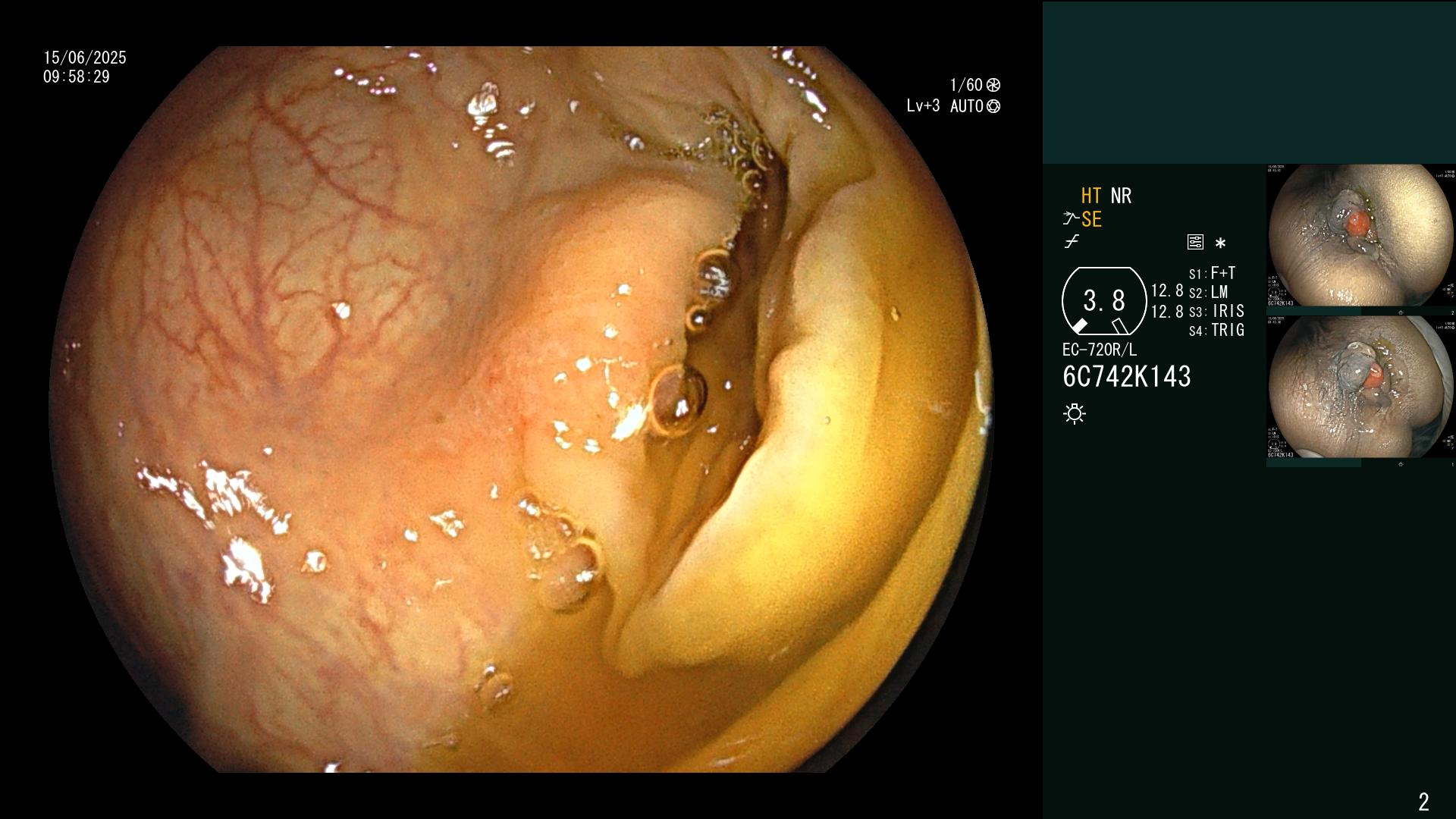This screenshot has width=1456, height=819.
Task: Select the S2: LM switch assignment
Action: click(x=1209, y=292)
